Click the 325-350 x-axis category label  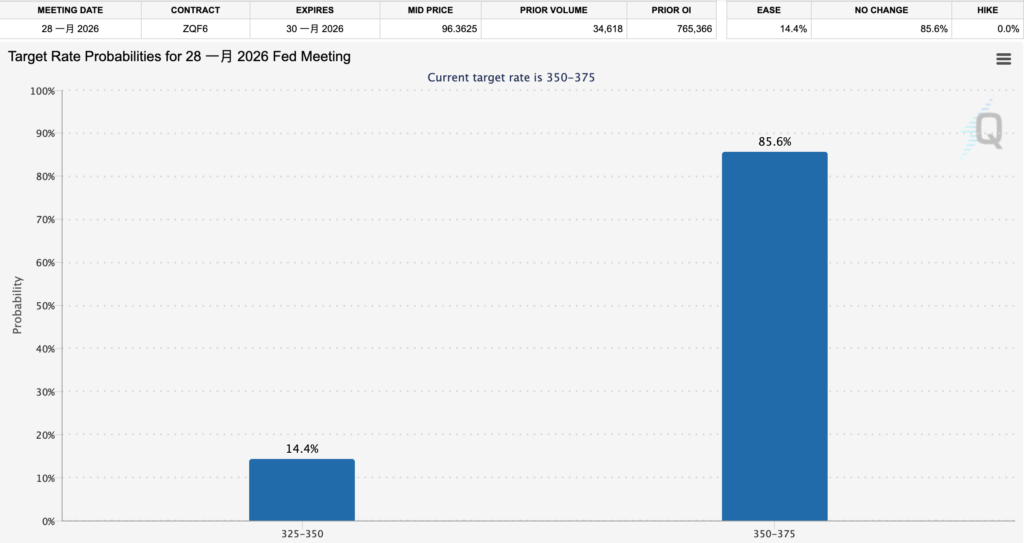point(301,535)
